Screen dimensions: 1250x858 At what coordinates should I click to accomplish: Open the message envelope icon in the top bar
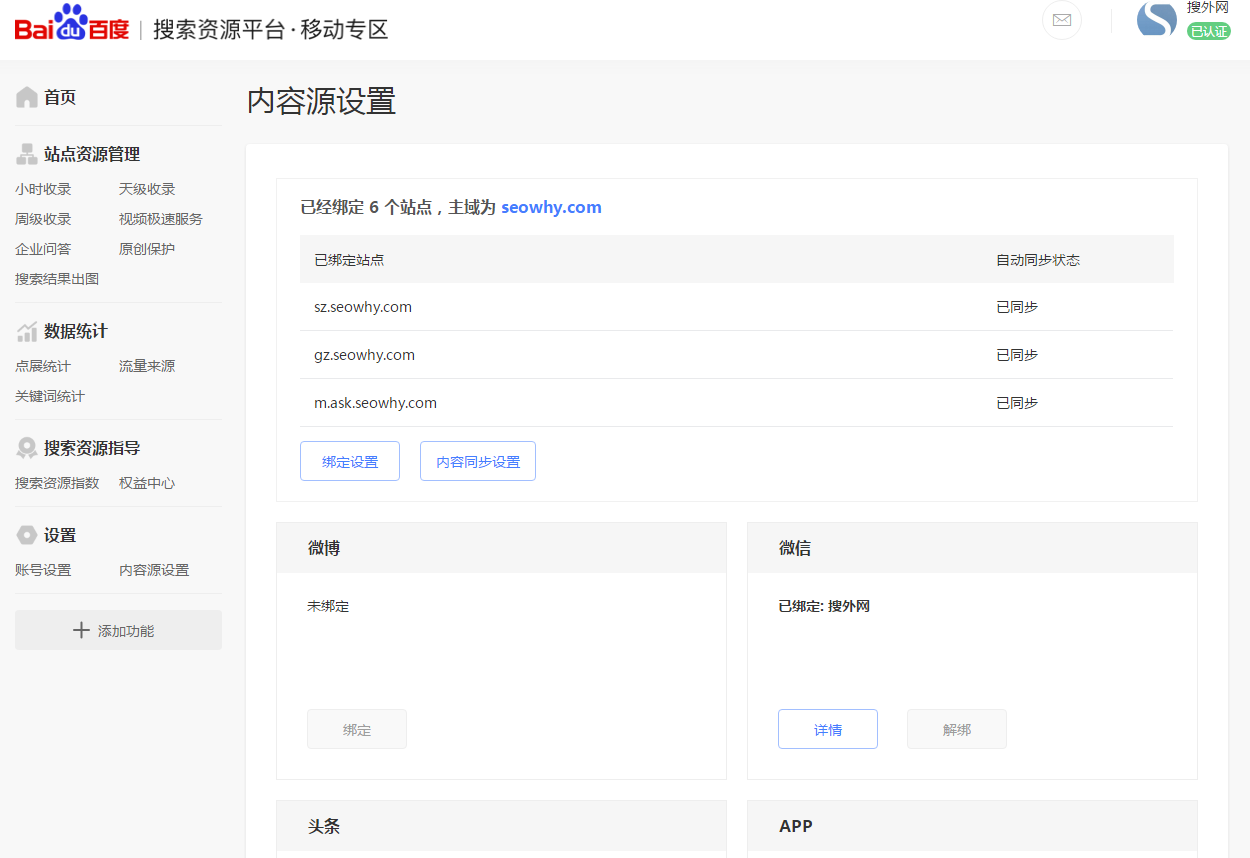click(x=1061, y=21)
